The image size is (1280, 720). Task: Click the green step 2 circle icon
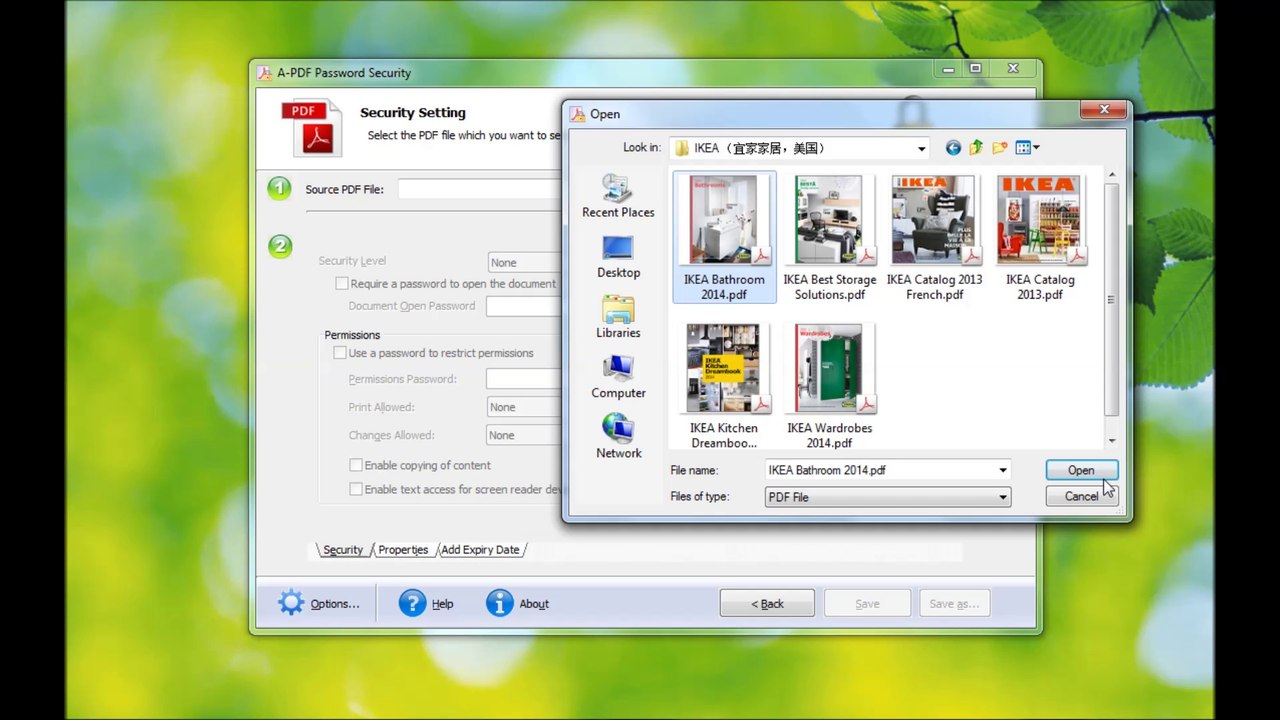click(280, 246)
